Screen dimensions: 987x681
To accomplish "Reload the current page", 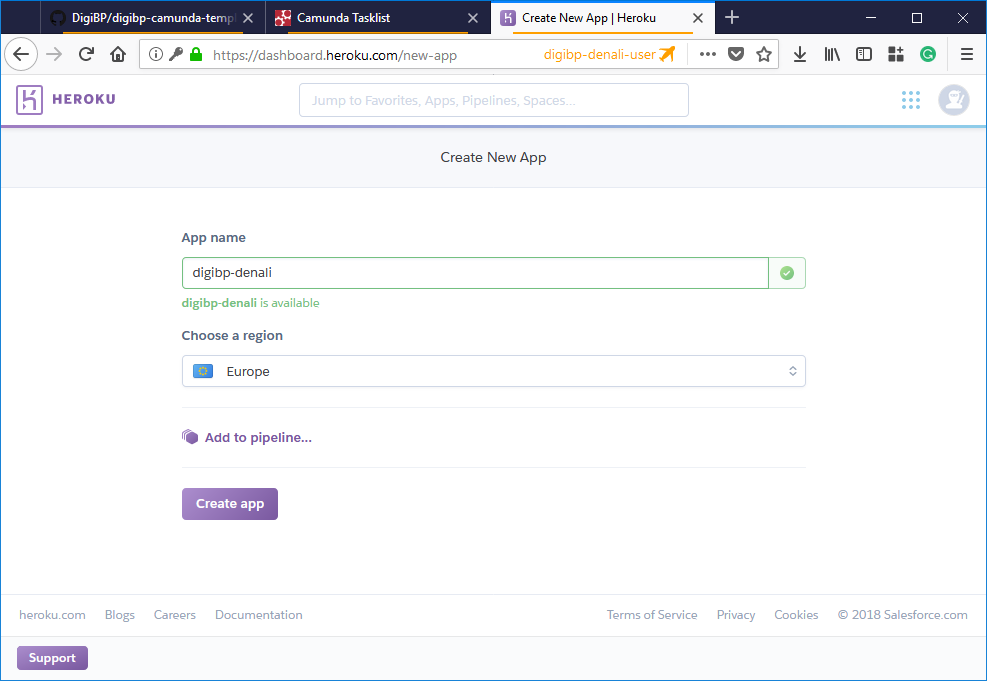I will click(x=86, y=55).
